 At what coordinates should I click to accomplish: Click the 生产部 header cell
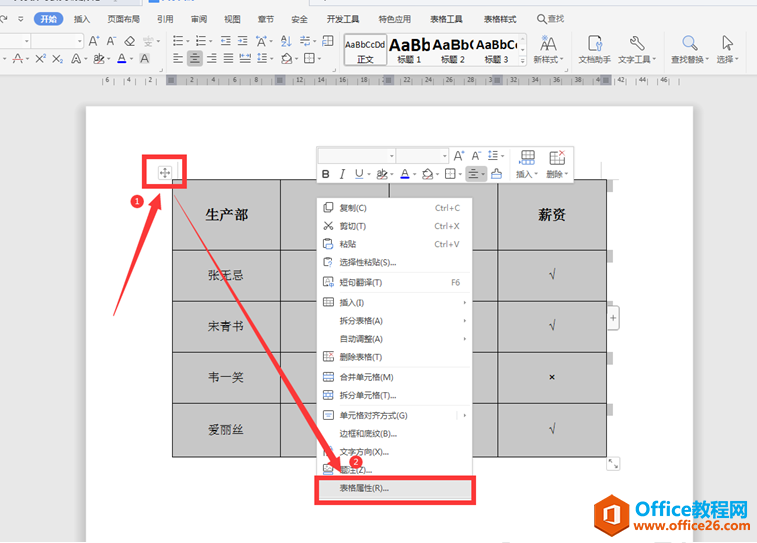(226, 215)
